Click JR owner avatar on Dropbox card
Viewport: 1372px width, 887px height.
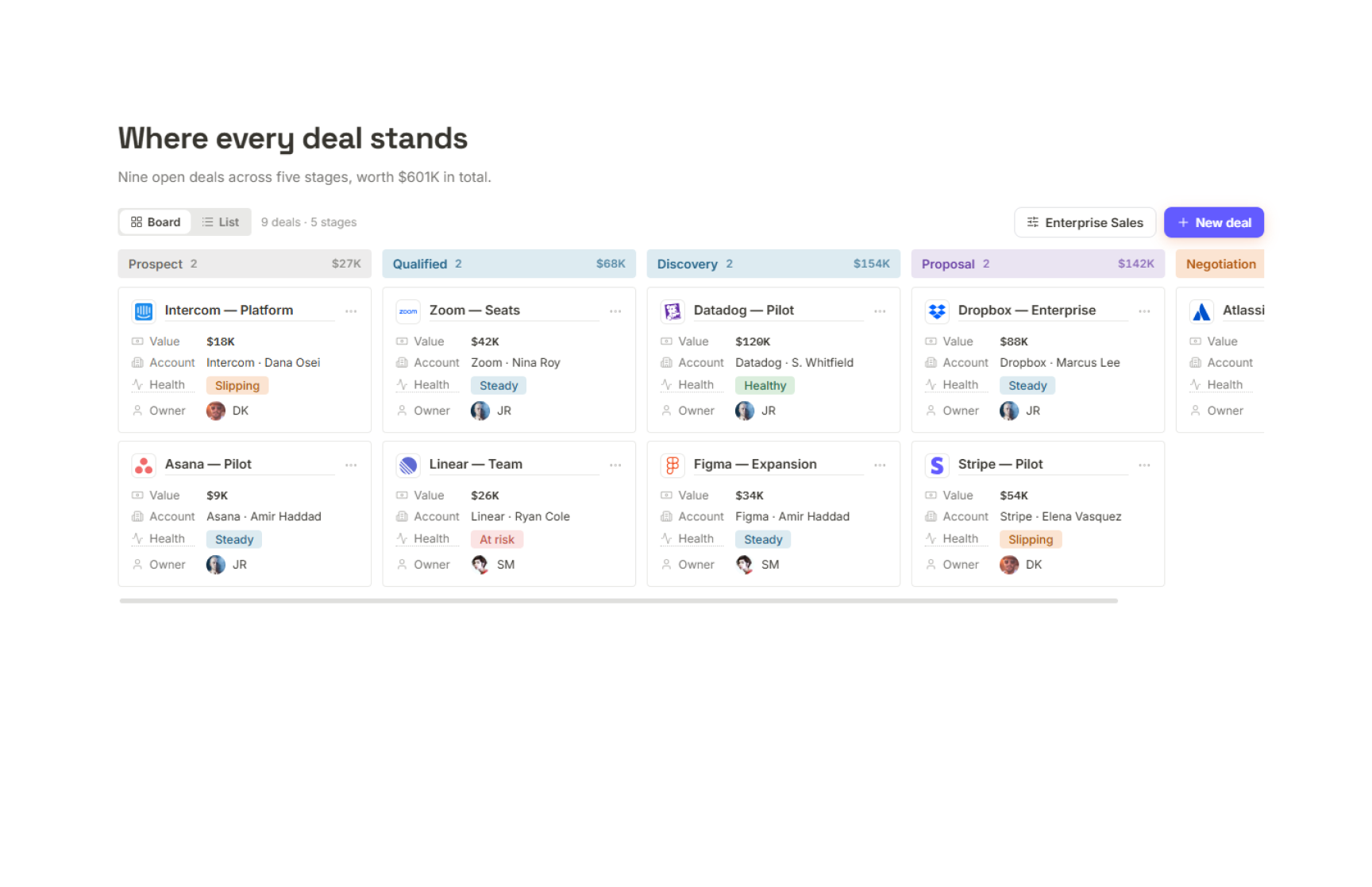point(1008,411)
